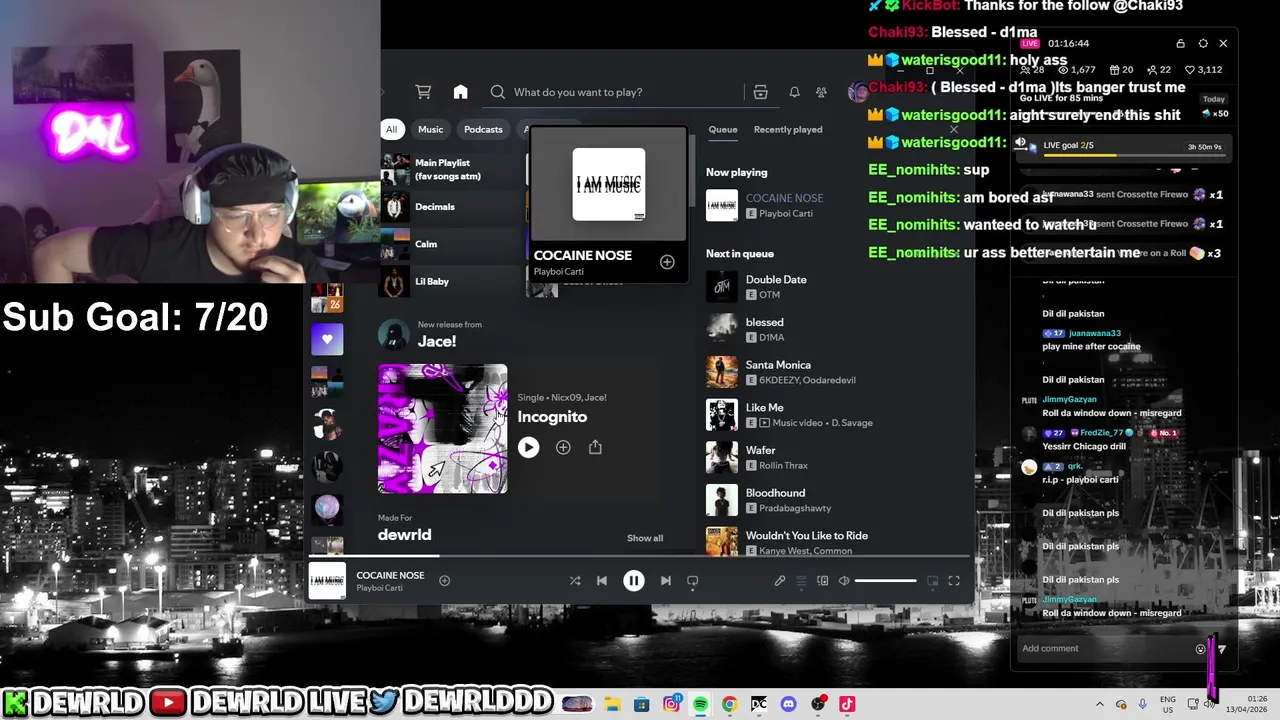Image resolution: width=1280 pixels, height=720 pixels.
Task: Open Discord from the taskbar
Action: (788, 705)
